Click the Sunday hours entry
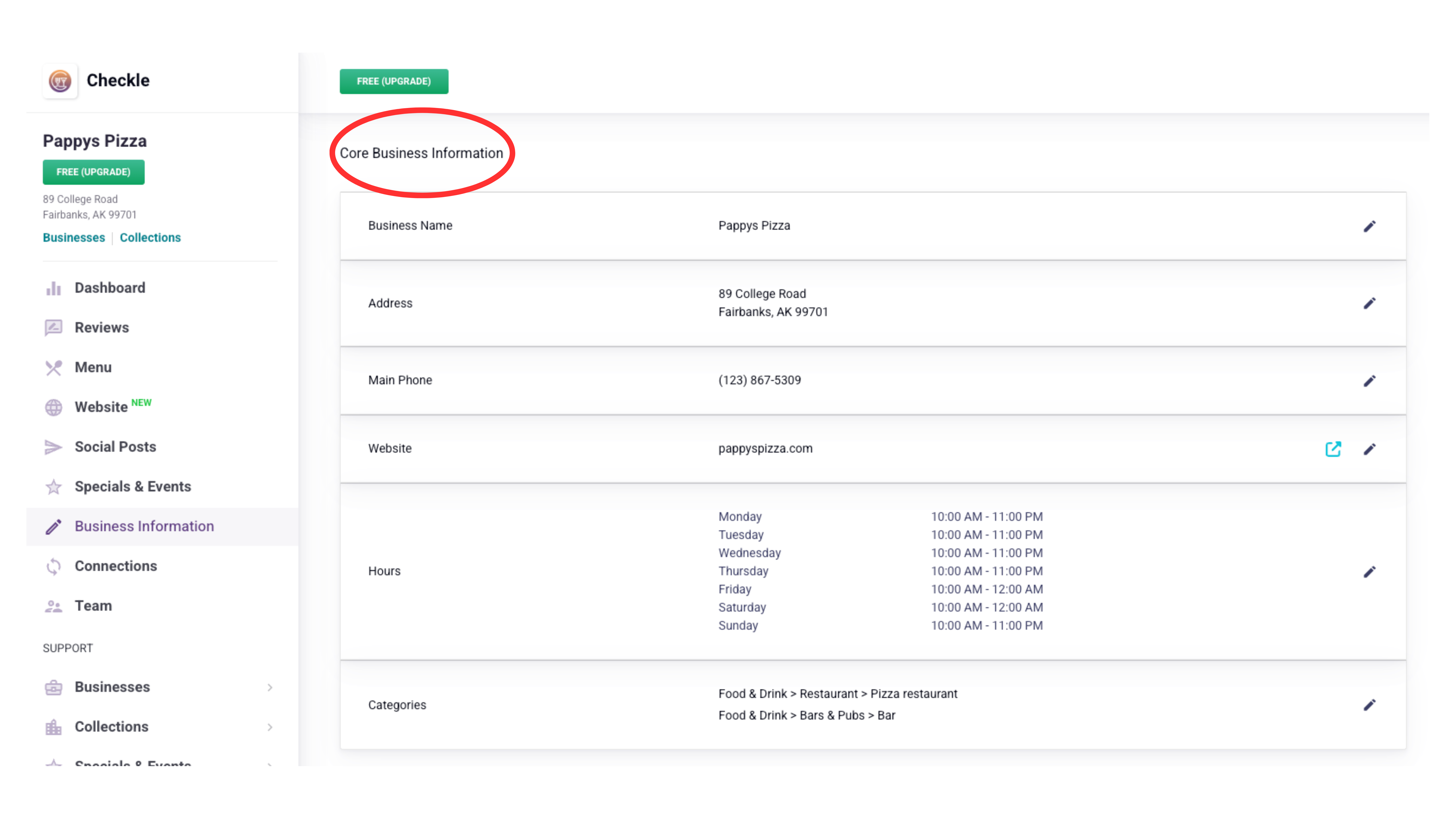Screen dimensions: 1456x819 click(x=881, y=626)
